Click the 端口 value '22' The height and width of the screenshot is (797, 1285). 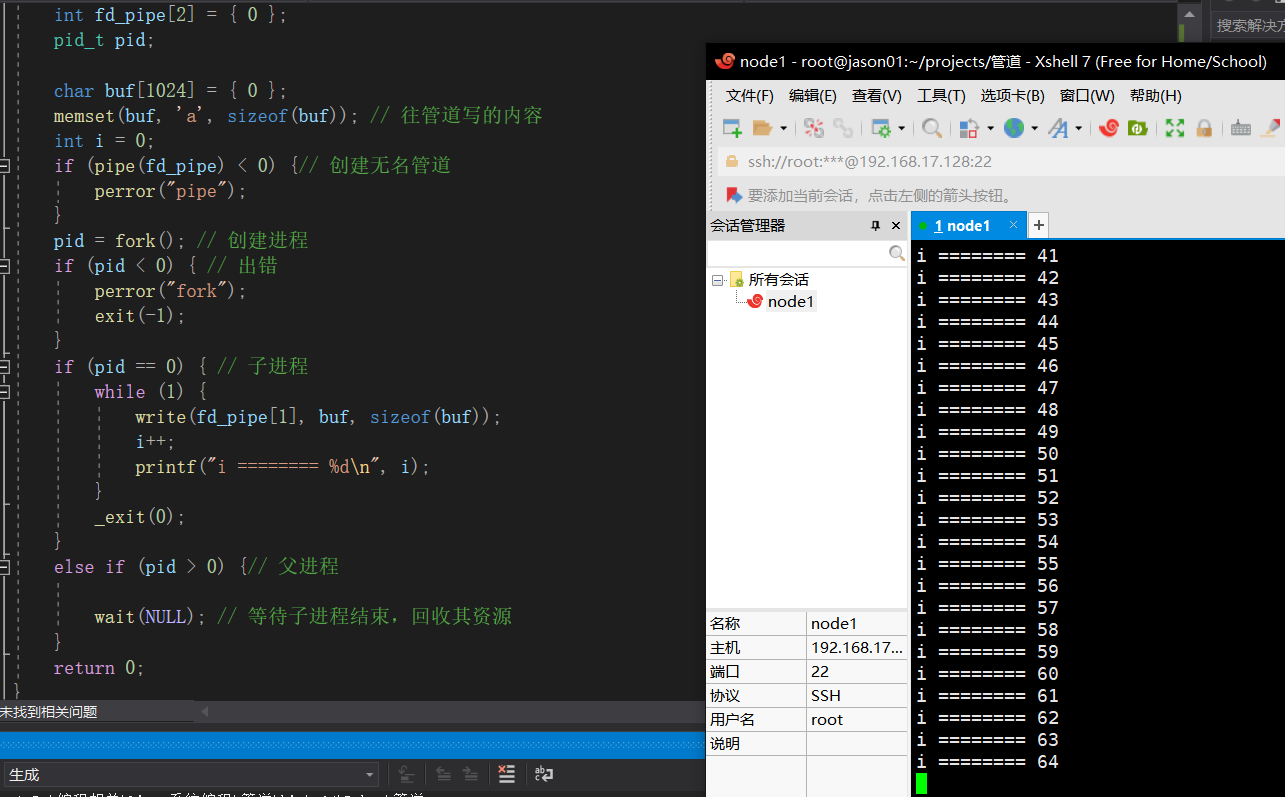point(857,672)
